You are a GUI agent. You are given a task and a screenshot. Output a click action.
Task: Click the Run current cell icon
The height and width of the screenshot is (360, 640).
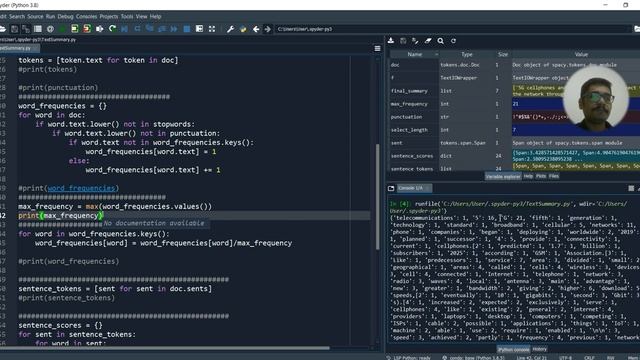coord(74,29)
